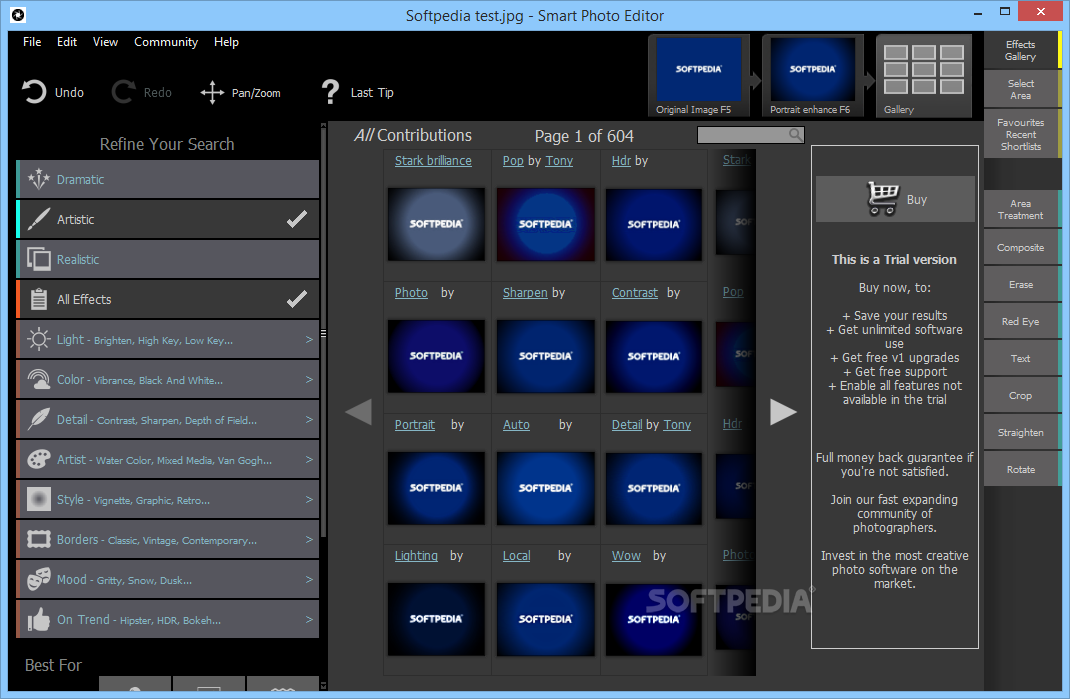Click the Style vignette icon
1070x699 pixels.
tap(39, 499)
